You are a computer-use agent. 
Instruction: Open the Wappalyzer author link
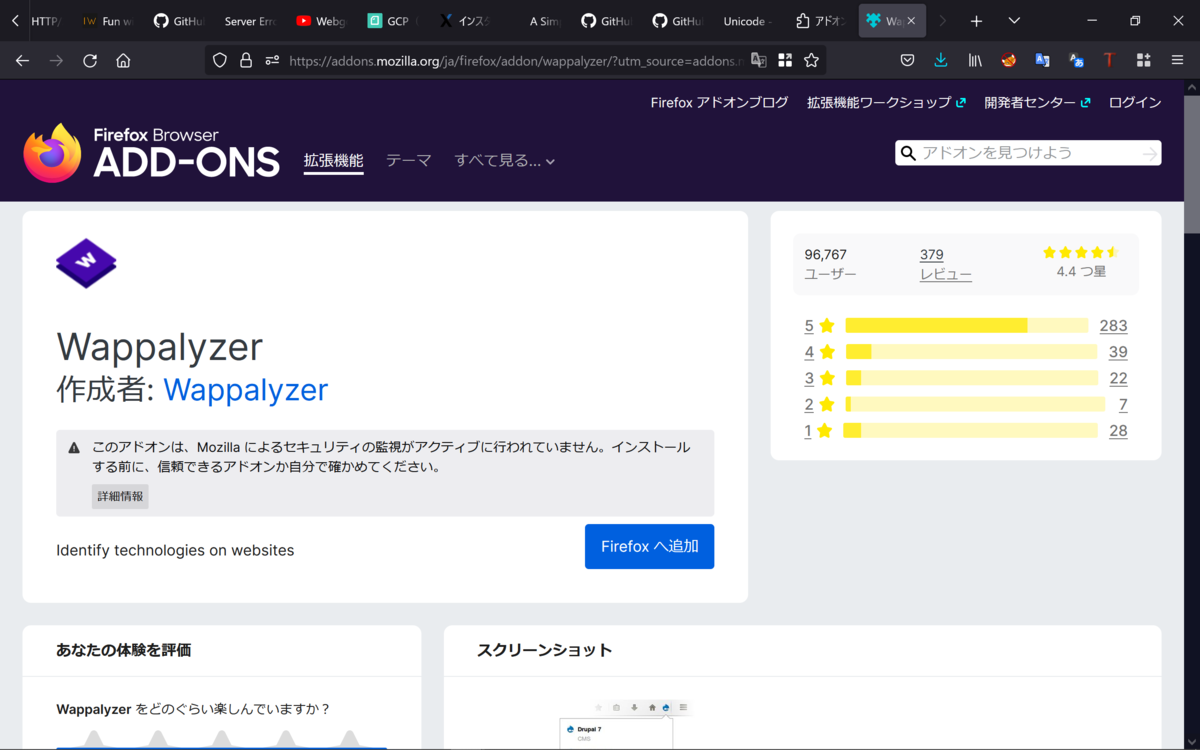pos(245,389)
